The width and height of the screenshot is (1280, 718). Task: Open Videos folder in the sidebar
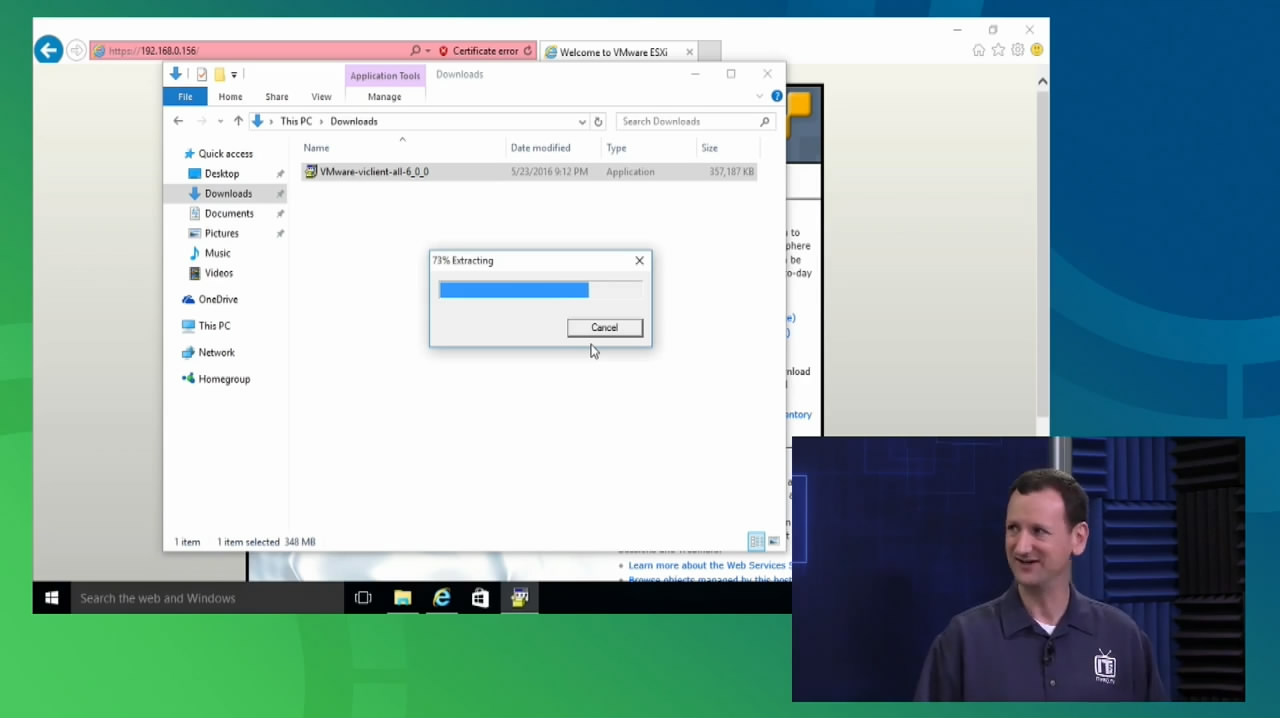[218, 273]
